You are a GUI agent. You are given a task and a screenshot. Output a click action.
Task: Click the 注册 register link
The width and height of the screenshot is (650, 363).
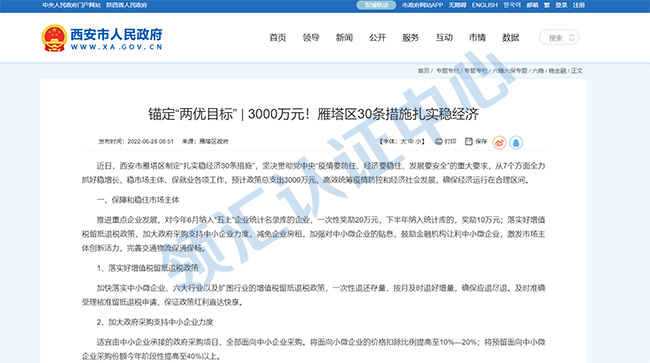pyautogui.click(x=579, y=5)
